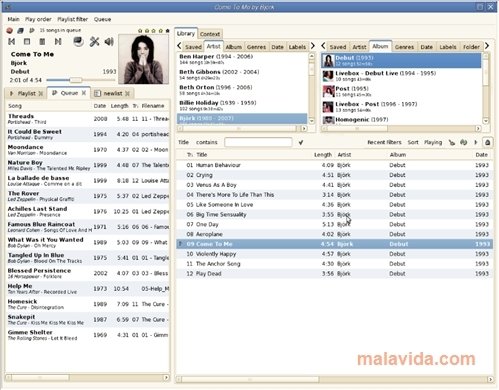The image size is (499, 390).
Task: Sort song list by the Length column
Action: tap(323, 155)
